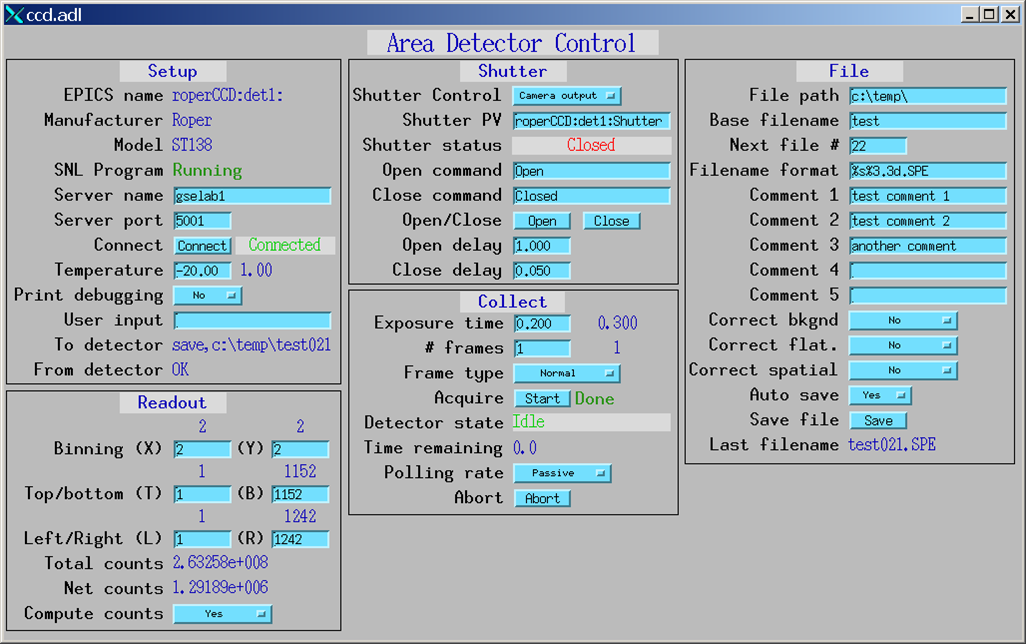Focus the Comment 4 empty field
The image size is (1026, 644).
(x=927, y=271)
